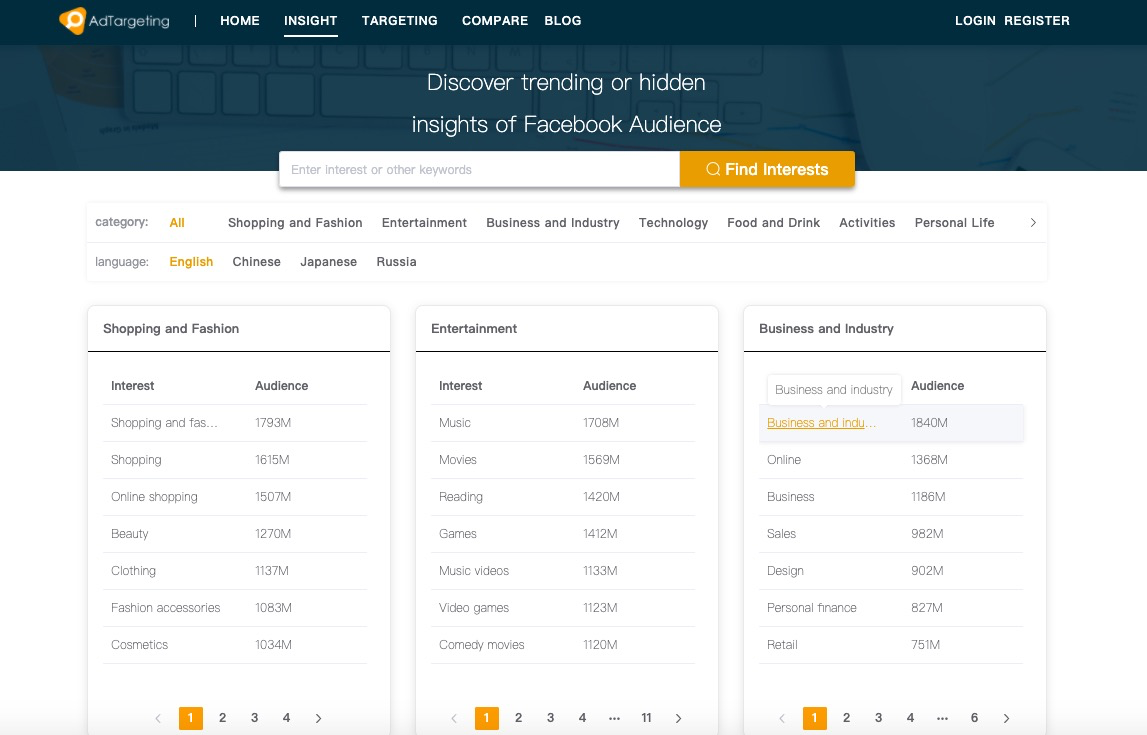Select the Online interest row
The image size is (1147, 735).
pyautogui.click(x=891, y=460)
